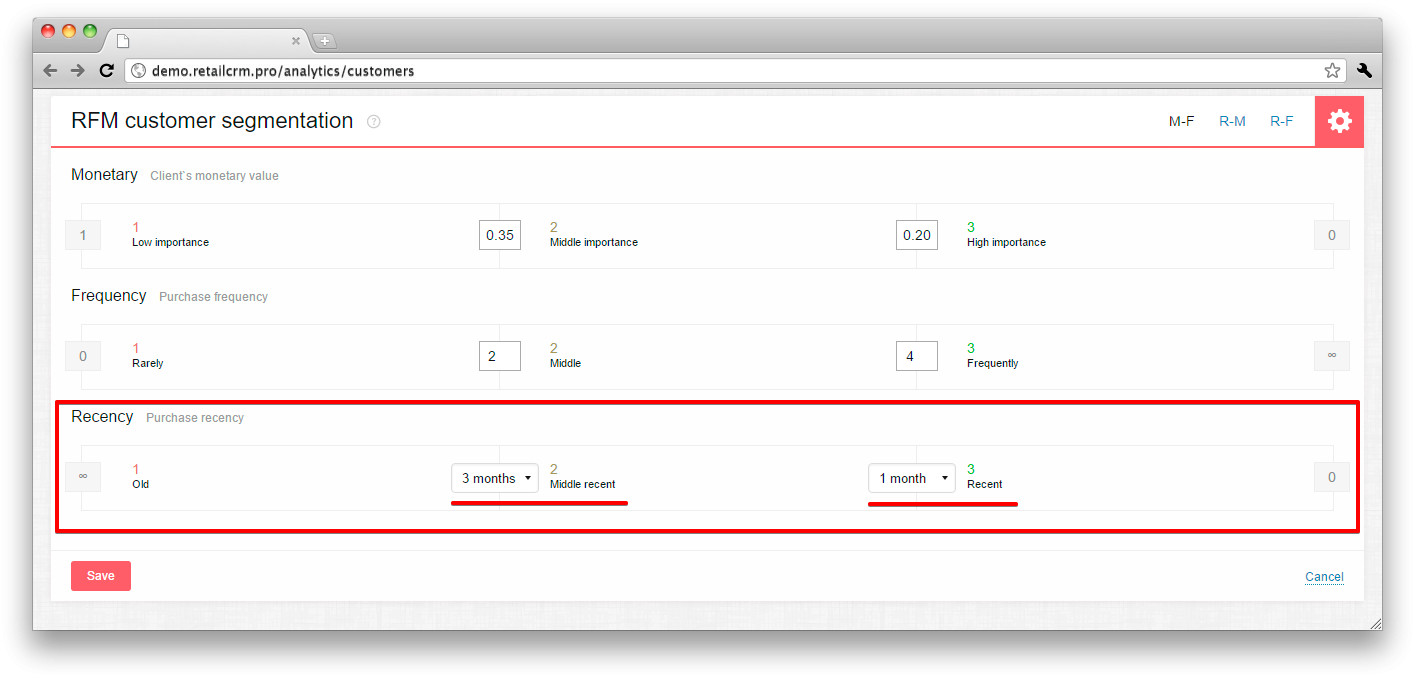
Task: Edit the 0.20 monetary threshold field
Action: (x=917, y=235)
